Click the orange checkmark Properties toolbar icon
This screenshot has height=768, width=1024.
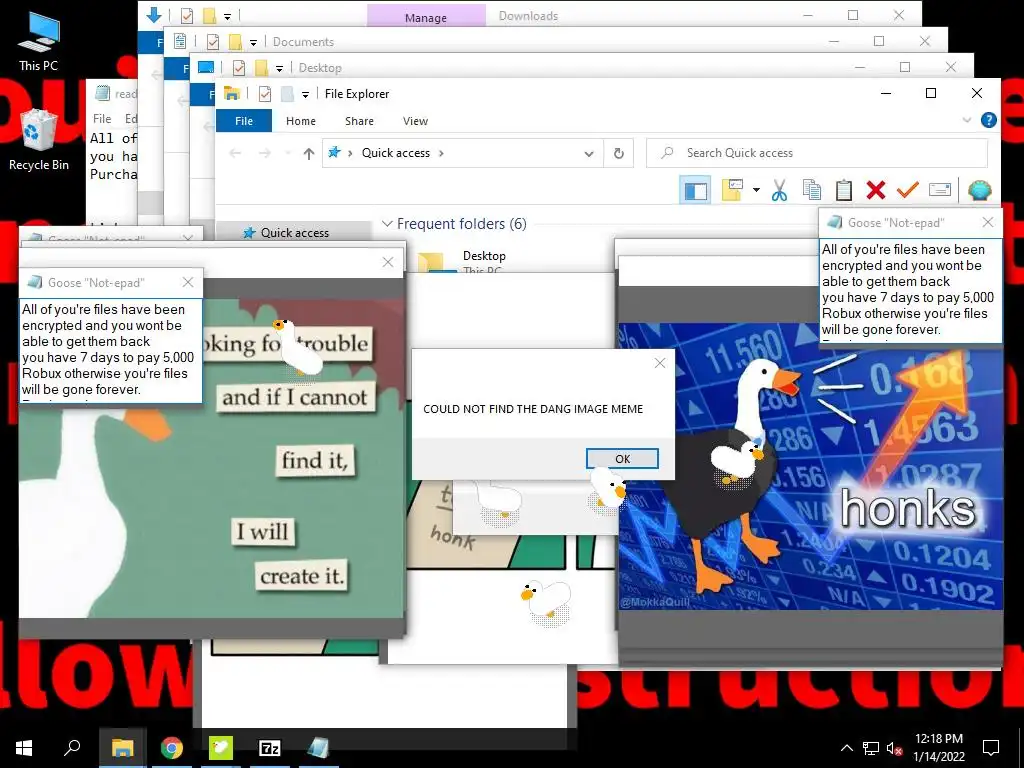(x=908, y=190)
